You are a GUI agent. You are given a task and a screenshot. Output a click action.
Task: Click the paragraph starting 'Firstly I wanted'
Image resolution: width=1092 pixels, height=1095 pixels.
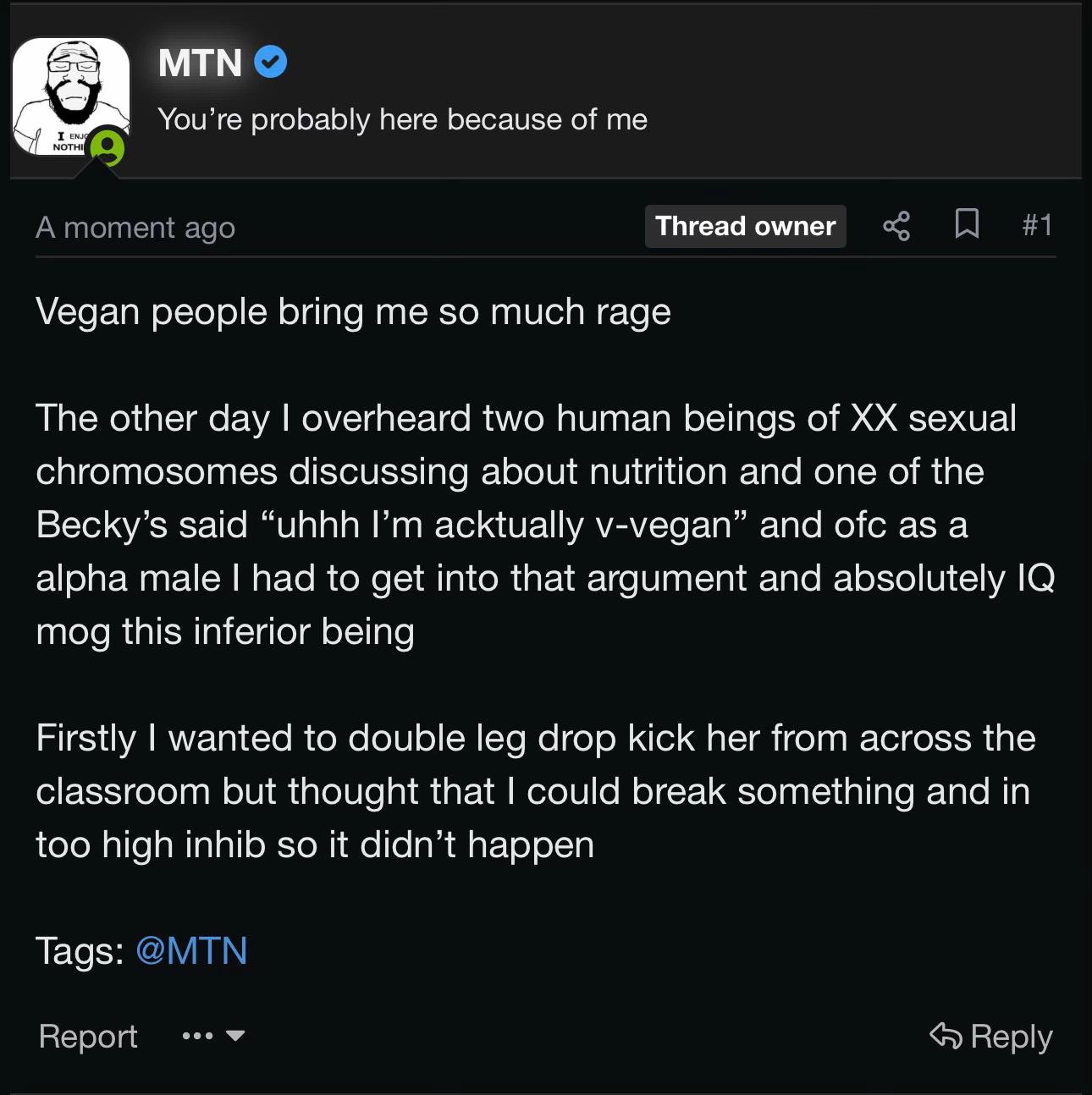click(536, 791)
